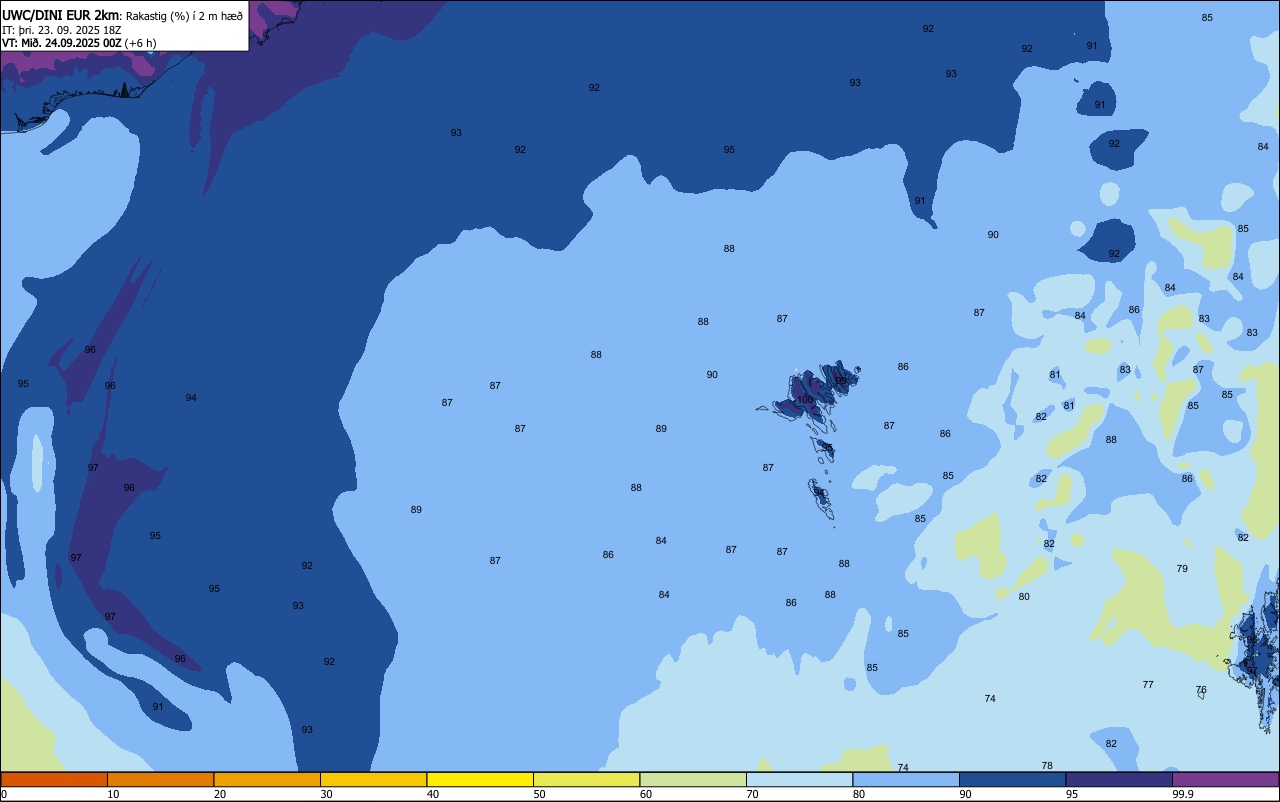This screenshot has width=1280, height=802.
Task: Click the '76' humidity value on the map
Action: [x=1201, y=690]
